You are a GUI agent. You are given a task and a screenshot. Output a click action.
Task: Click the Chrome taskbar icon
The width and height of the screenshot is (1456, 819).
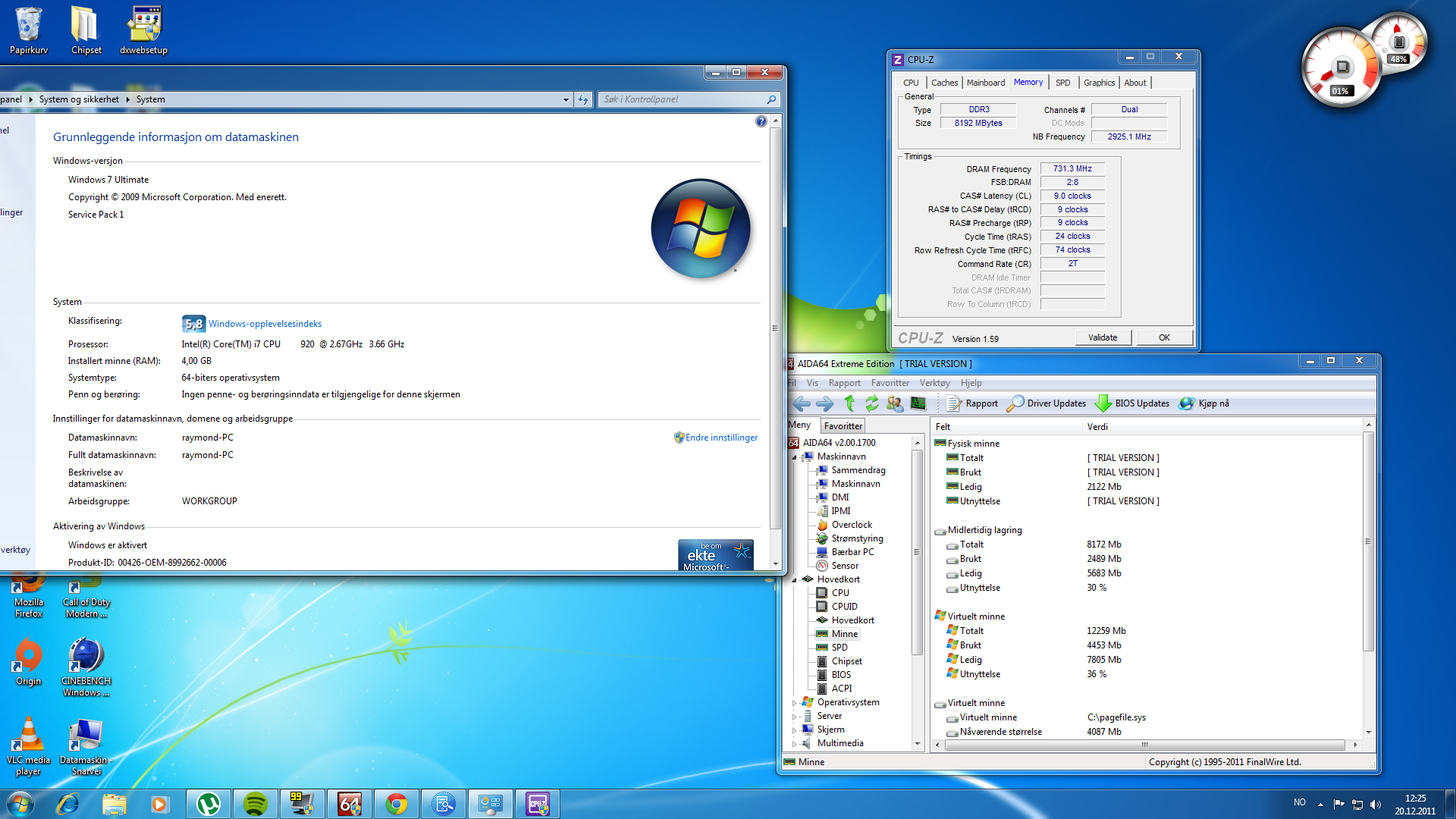pyautogui.click(x=396, y=804)
